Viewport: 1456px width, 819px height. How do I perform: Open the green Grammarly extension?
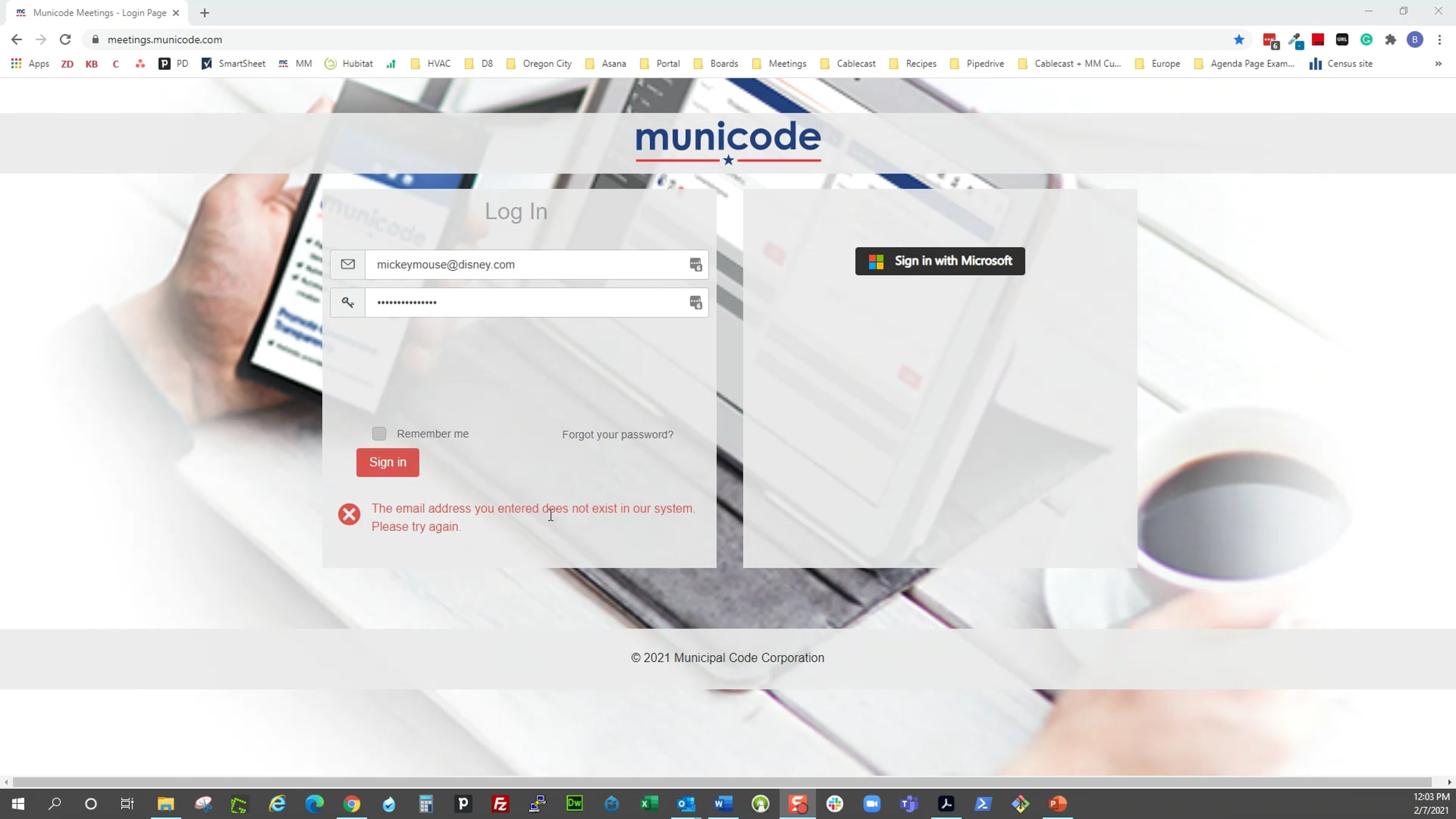[1366, 39]
